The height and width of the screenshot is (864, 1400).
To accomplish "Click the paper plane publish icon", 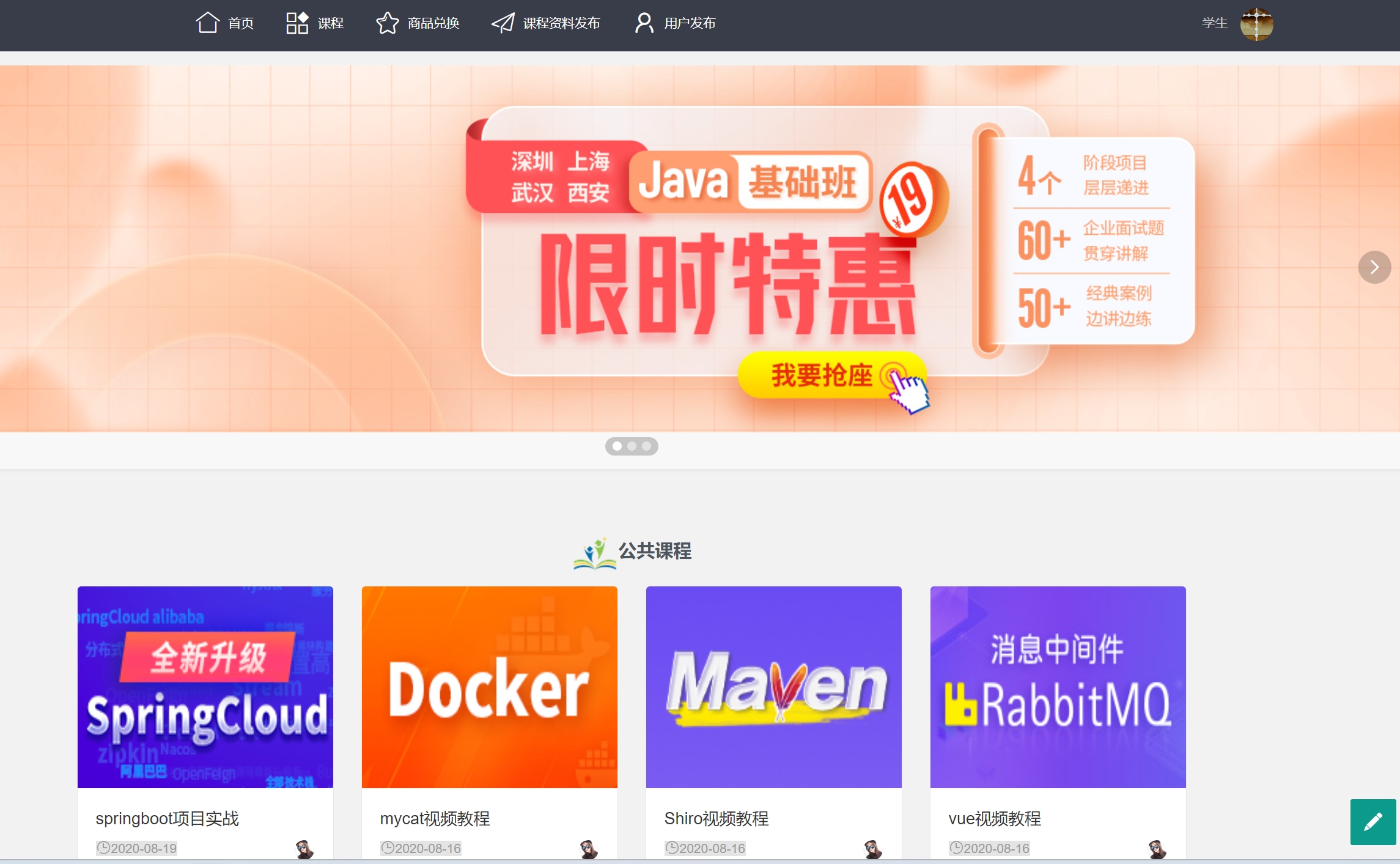I will (x=503, y=23).
